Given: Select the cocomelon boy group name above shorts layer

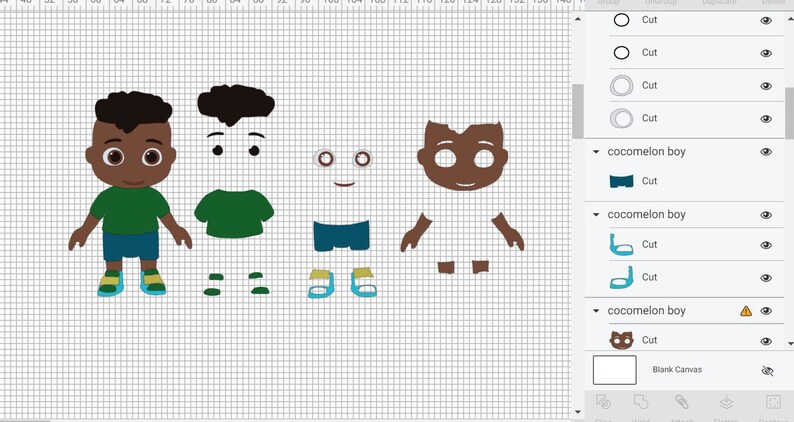Looking at the screenshot, I should [647, 151].
